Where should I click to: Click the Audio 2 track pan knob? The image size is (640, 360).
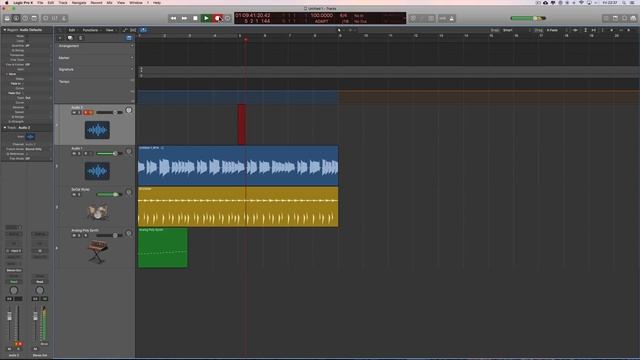129,110
